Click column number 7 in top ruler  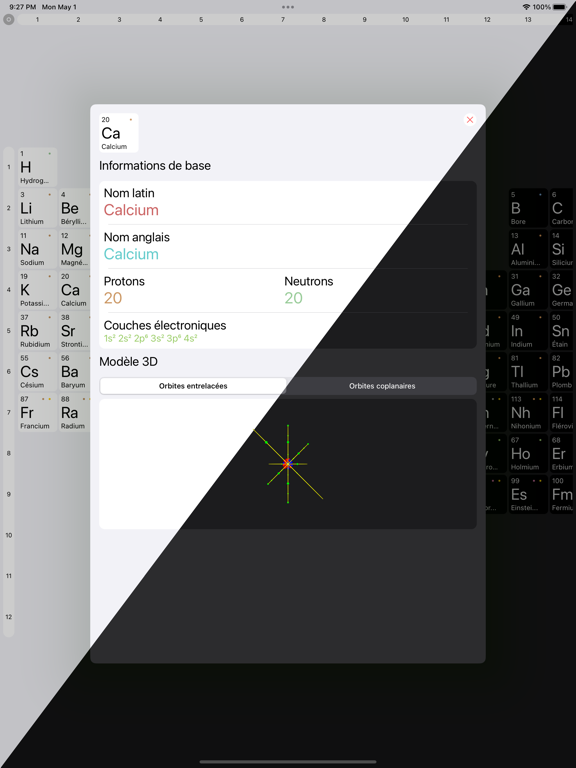[283, 20]
